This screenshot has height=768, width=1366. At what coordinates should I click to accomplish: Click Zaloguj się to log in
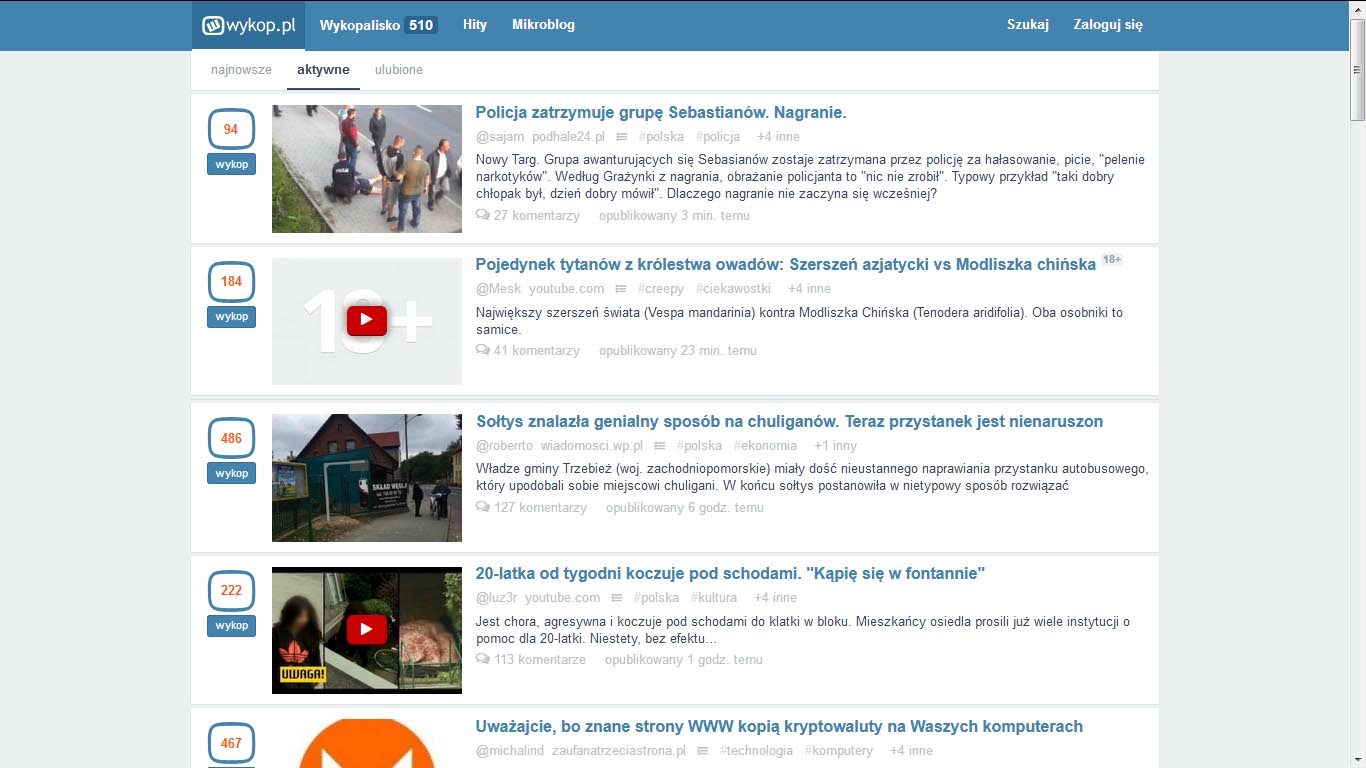pos(1106,24)
